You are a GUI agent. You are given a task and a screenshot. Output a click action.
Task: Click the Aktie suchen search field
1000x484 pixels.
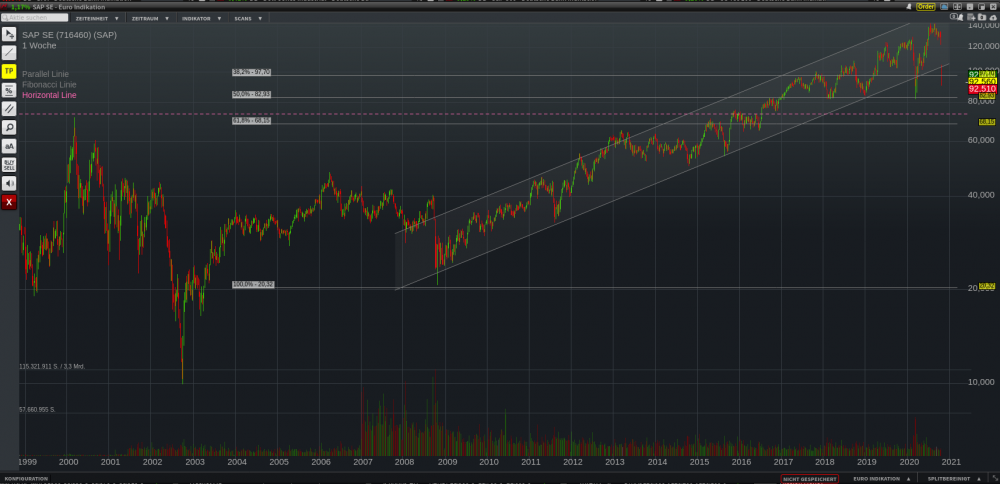(x=36, y=18)
